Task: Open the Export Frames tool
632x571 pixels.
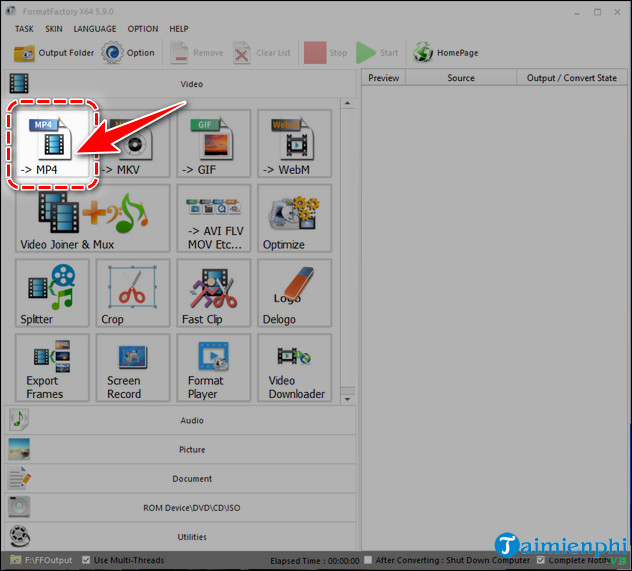Action: [52, 368]
